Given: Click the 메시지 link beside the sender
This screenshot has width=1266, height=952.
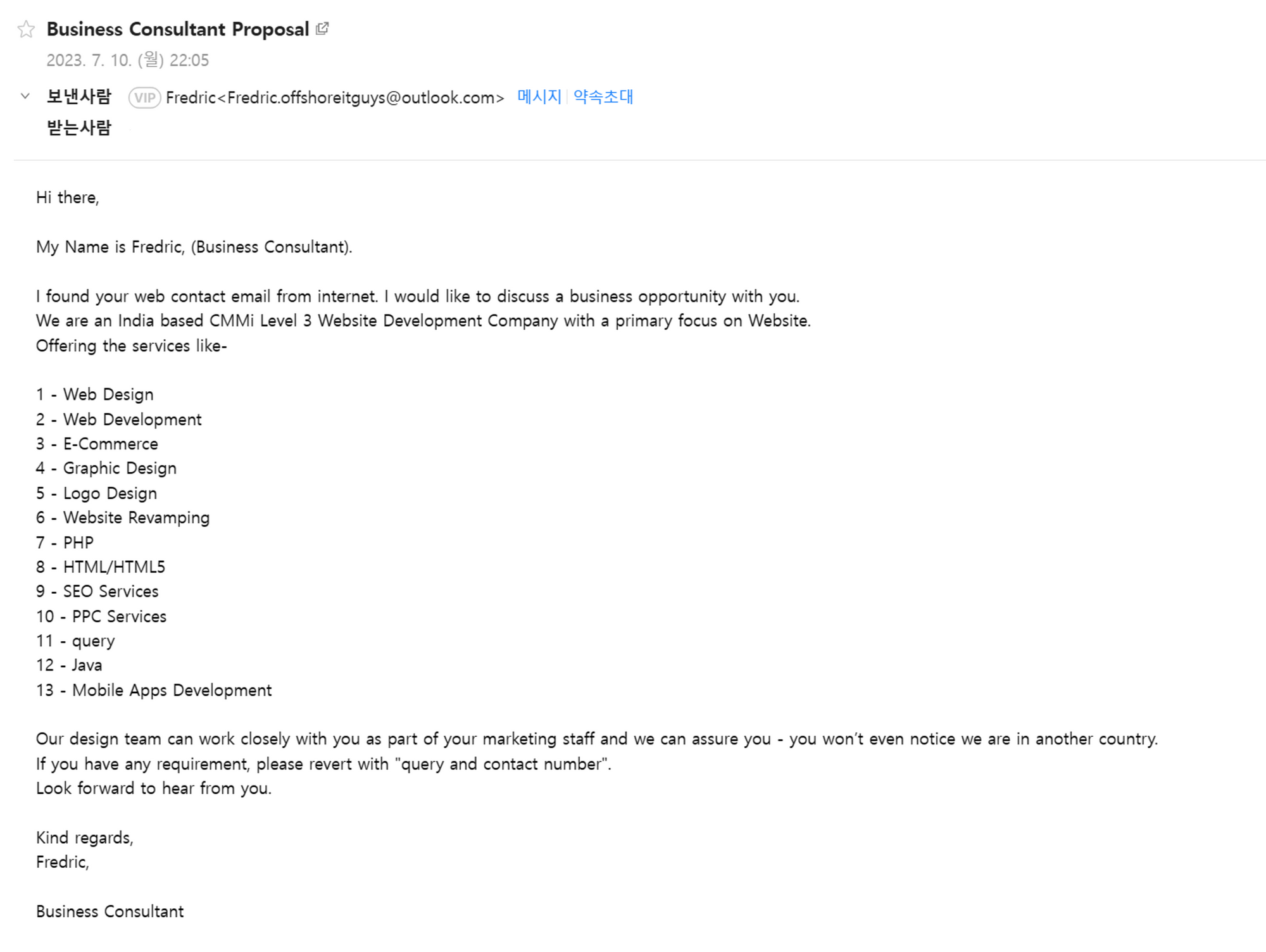Looking at the screenshot, I should click(539, 97).
